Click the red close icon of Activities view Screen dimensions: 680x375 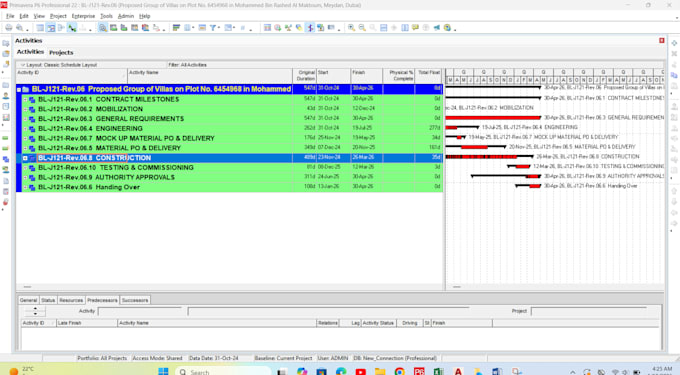pyautogui.click(x=662, y=40)
